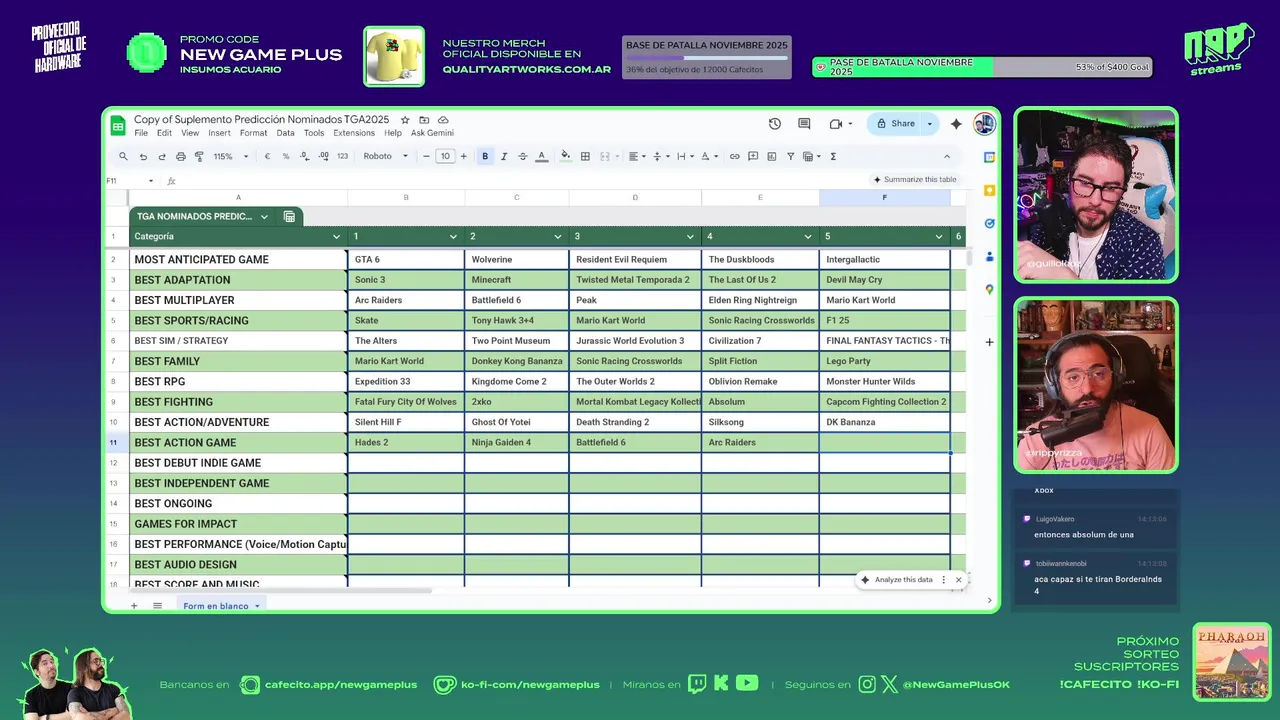
Task: Click the Insert chart icon
Action: (x=772, y=156)
